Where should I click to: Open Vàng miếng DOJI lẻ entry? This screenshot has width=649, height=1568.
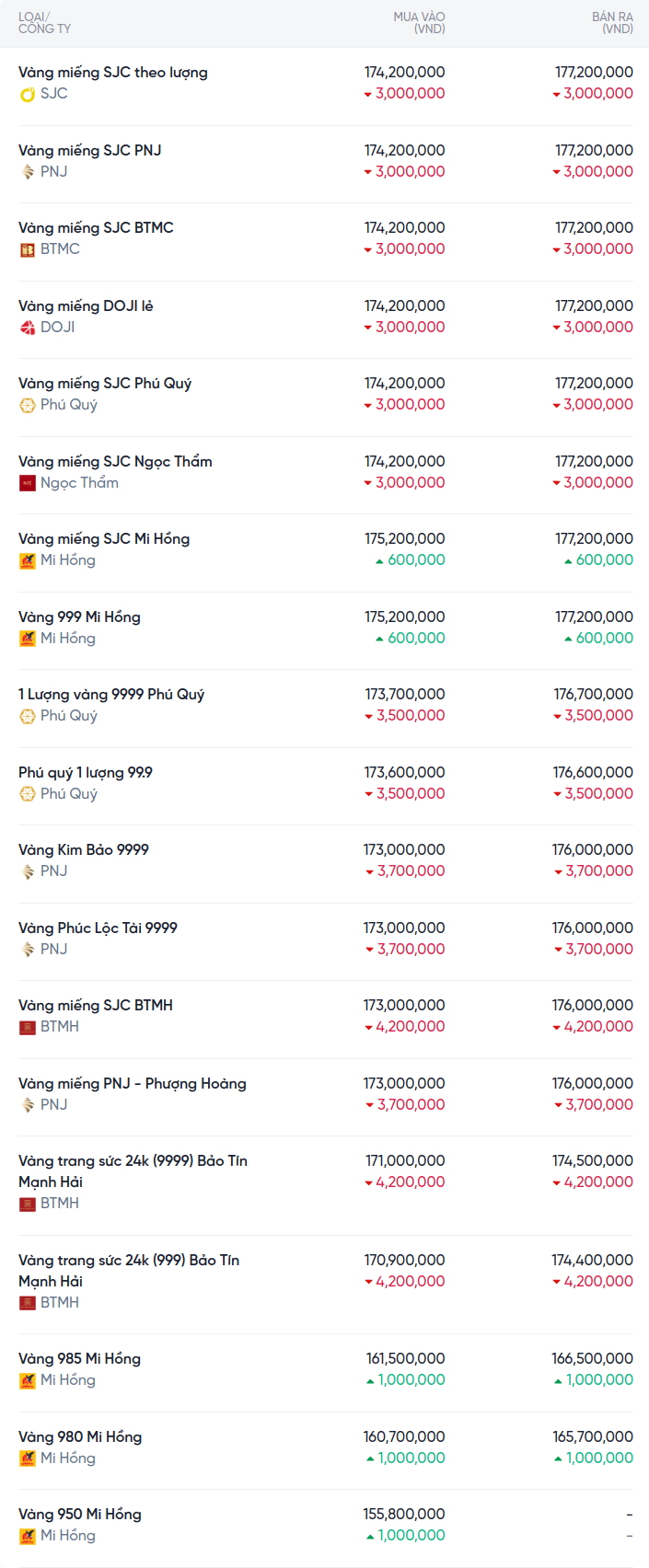click(86, 306)
